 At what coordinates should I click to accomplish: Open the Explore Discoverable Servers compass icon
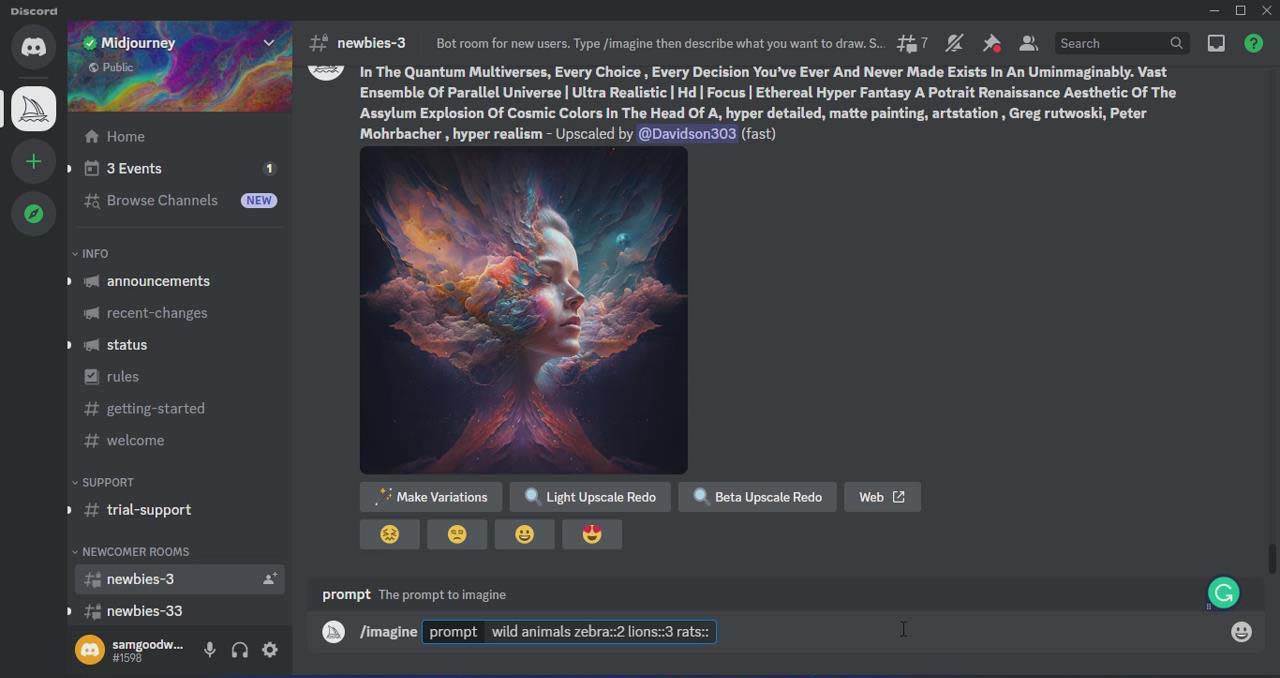click(x=33, y=213)
